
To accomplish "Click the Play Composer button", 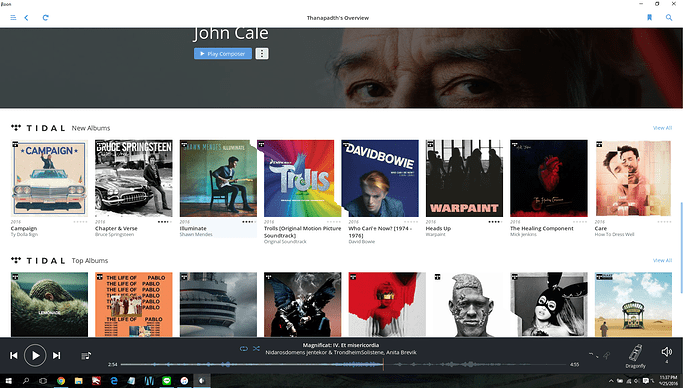I will pyautogui.click(x=223, y=54).
